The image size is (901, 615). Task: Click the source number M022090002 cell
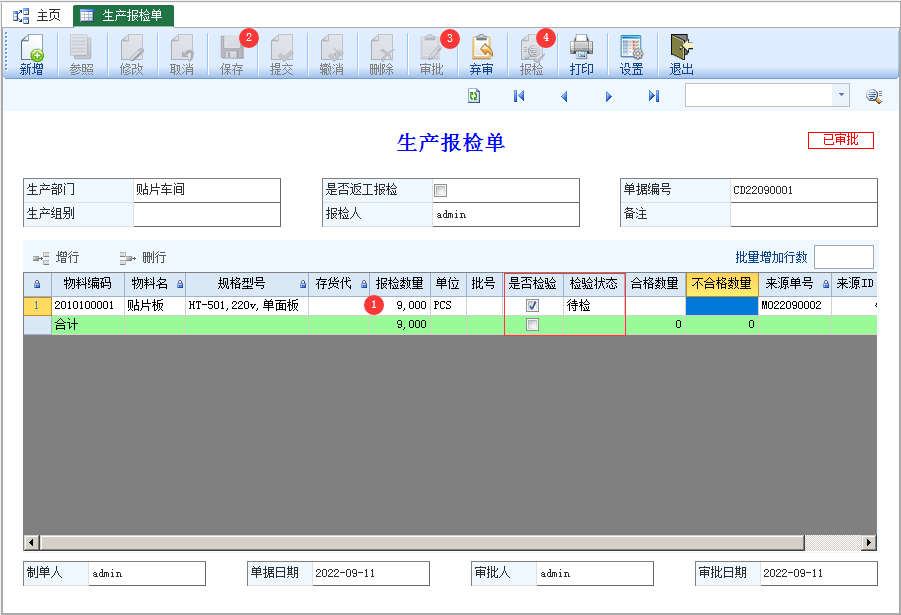(x=795, y=306)
